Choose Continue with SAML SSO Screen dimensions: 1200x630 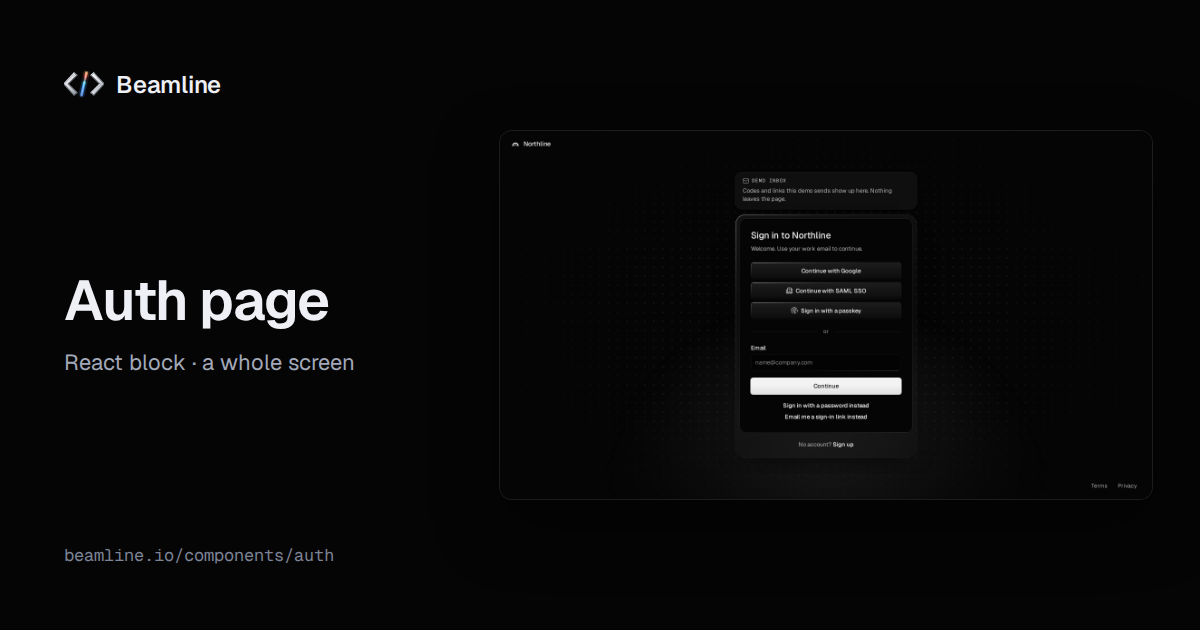pos(826,291)
